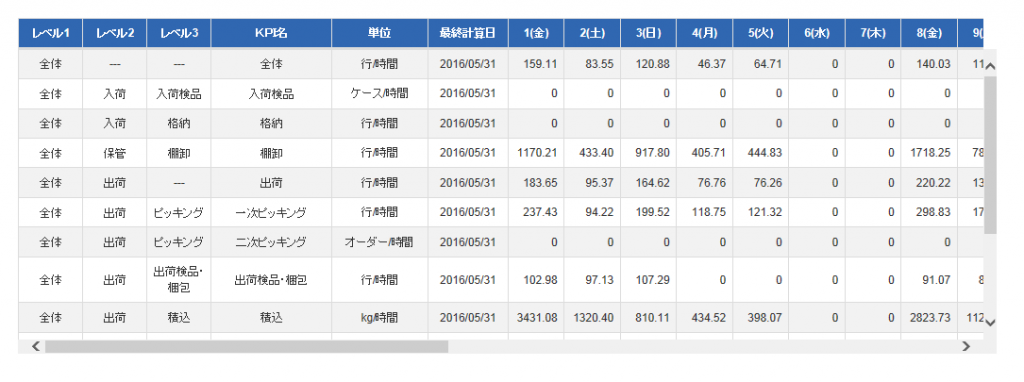The image size is (1024, 382).
Task: Click the ケース/時間 unit cell
Action: coord(379,94)
